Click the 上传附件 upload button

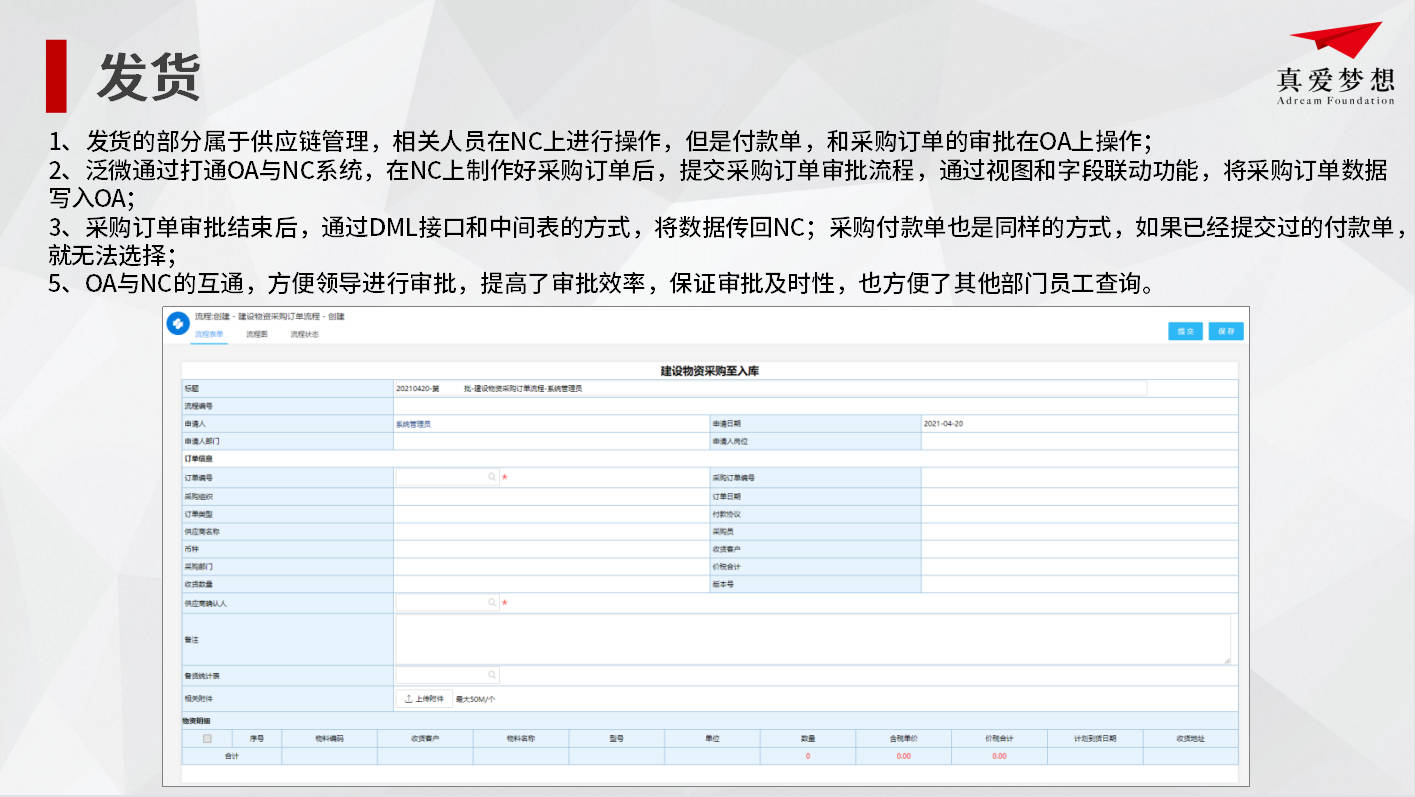(424, 699)
